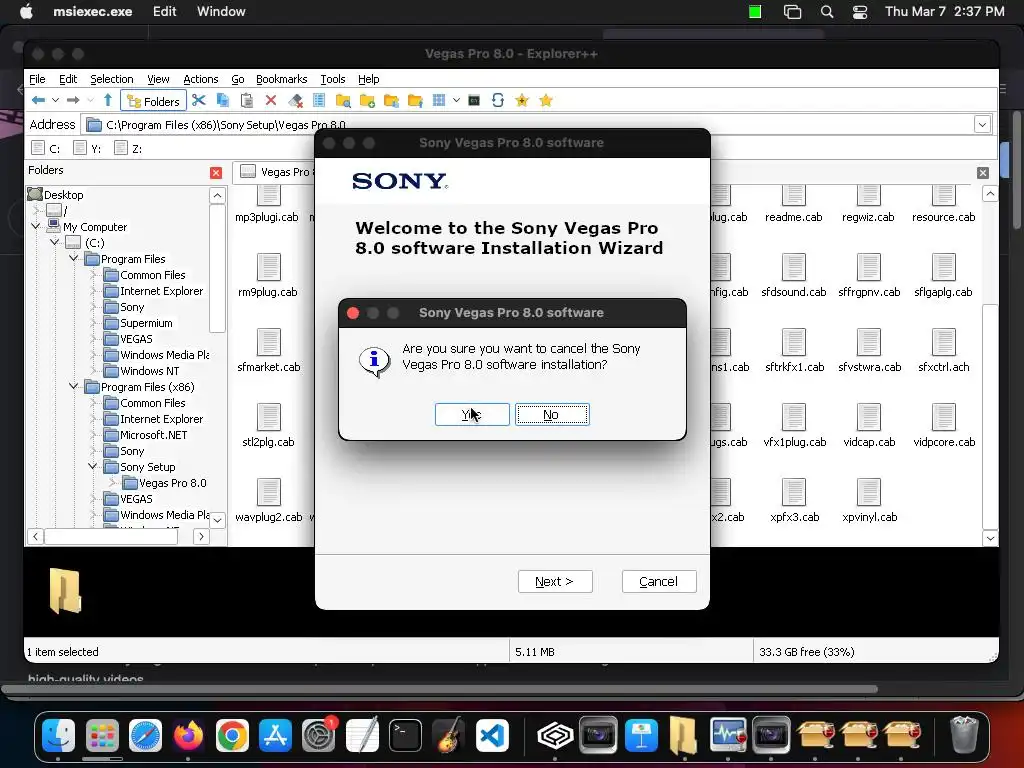The height and width of the screenshot is (768, 1024).
Task: Click Cancel in the installation wizard
Action: click(659, 582)
